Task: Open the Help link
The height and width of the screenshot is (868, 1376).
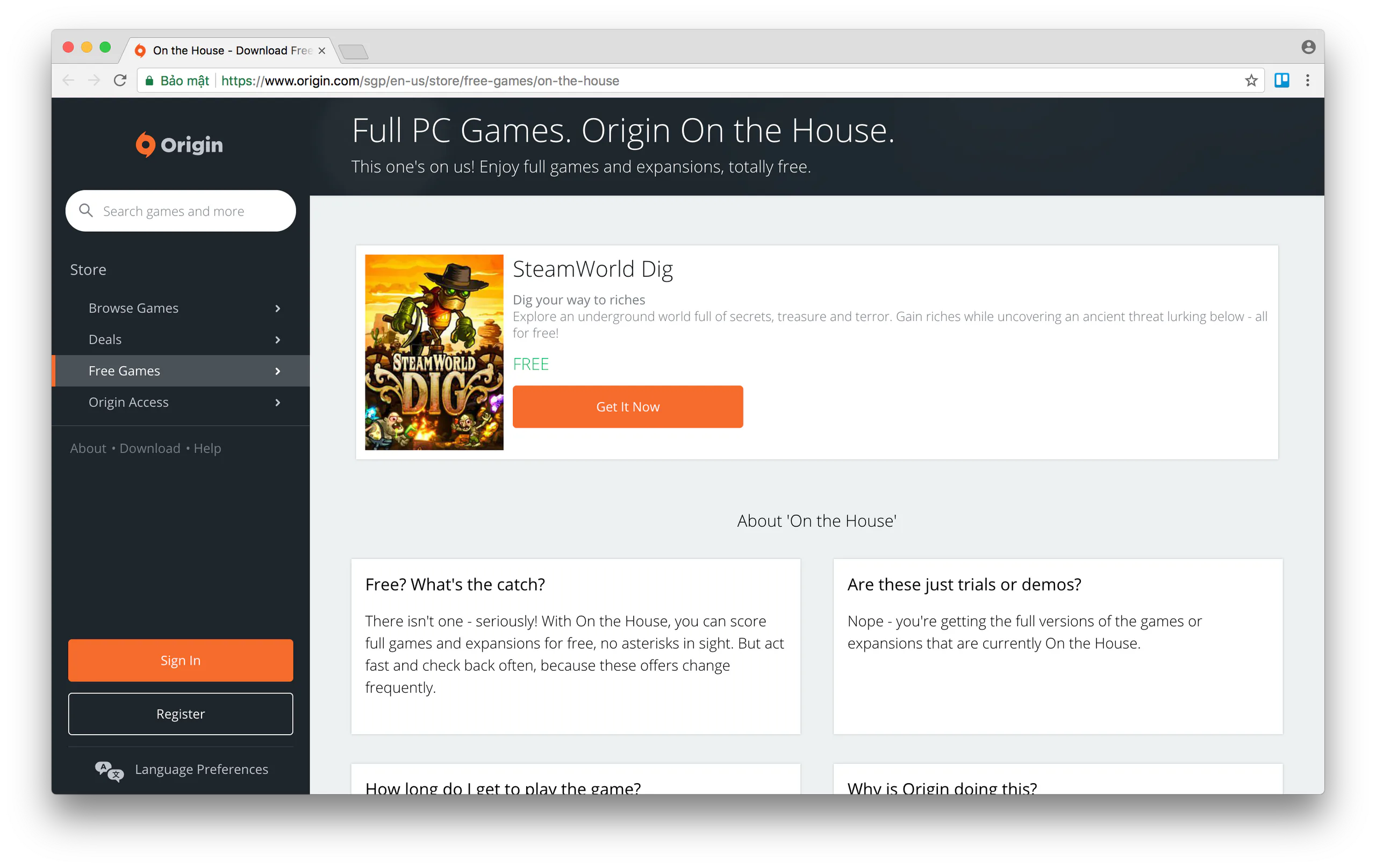Action: (x=207, y=449)
